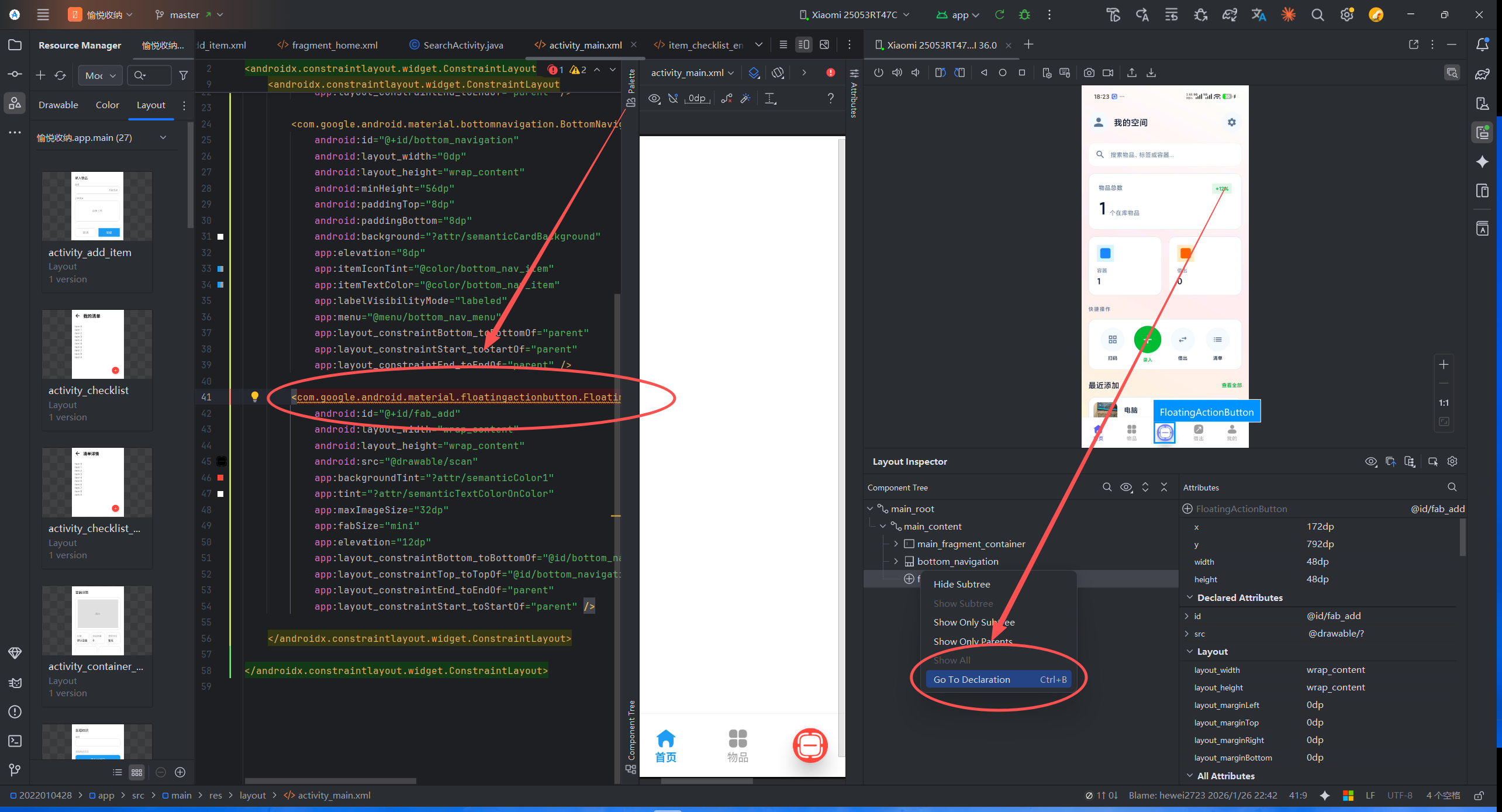
Task: Click the intention lightbulb on line 41
Action: 254,397
